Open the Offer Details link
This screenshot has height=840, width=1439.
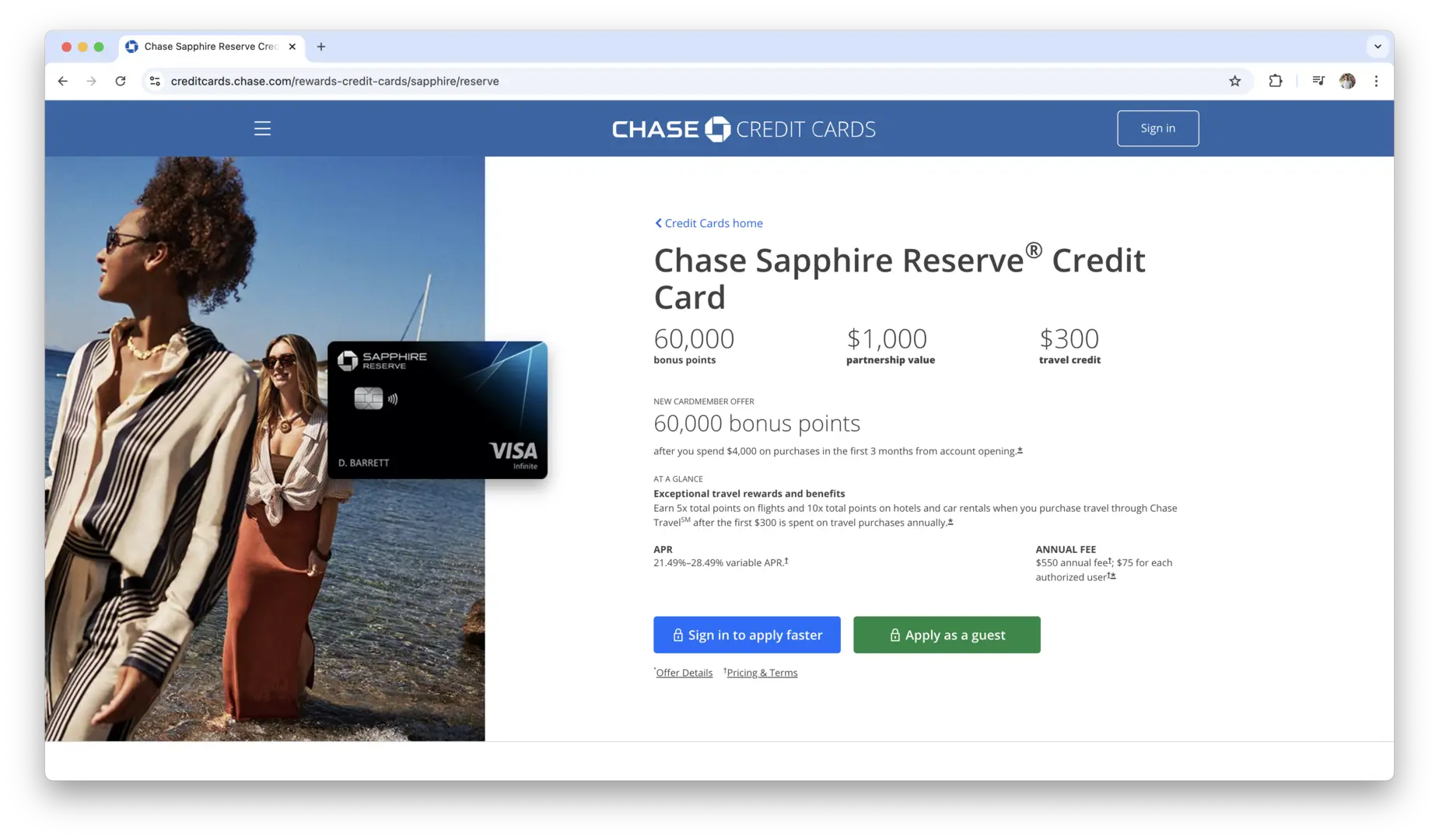[684, 673]
